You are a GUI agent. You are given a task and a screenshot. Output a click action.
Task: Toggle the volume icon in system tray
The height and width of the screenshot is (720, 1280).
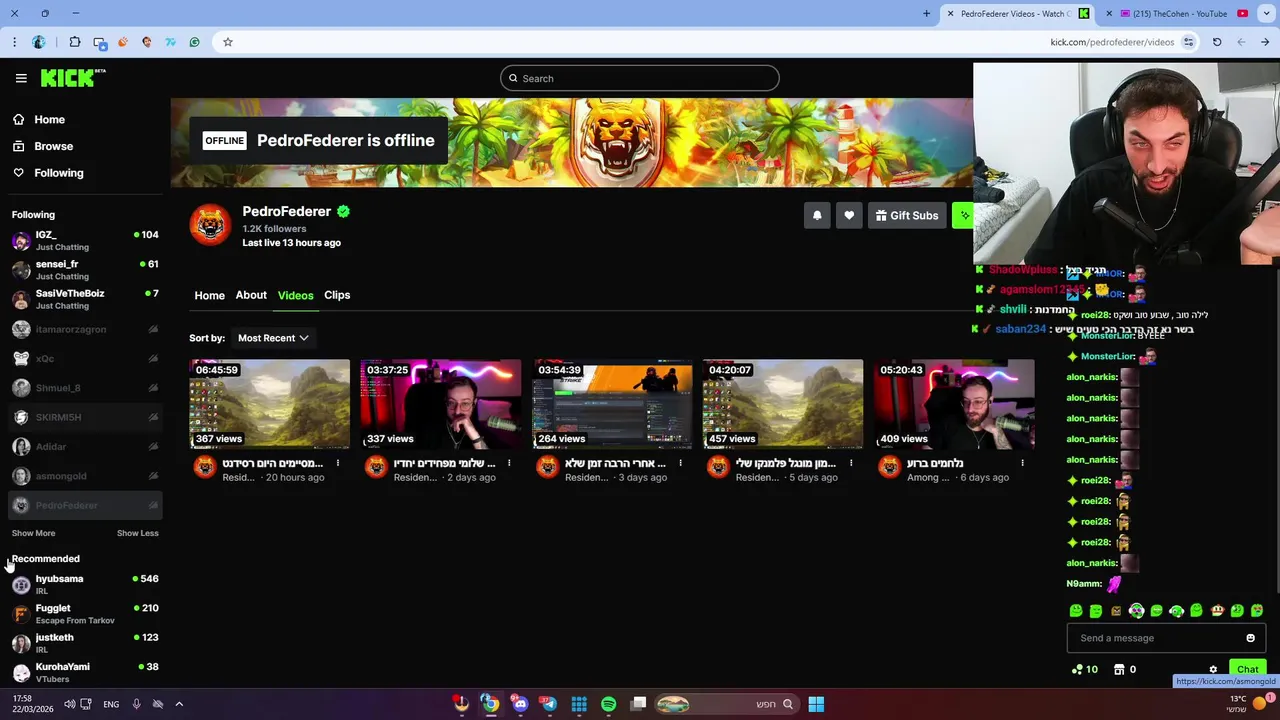pyautogui.click(x=70, y=704)
